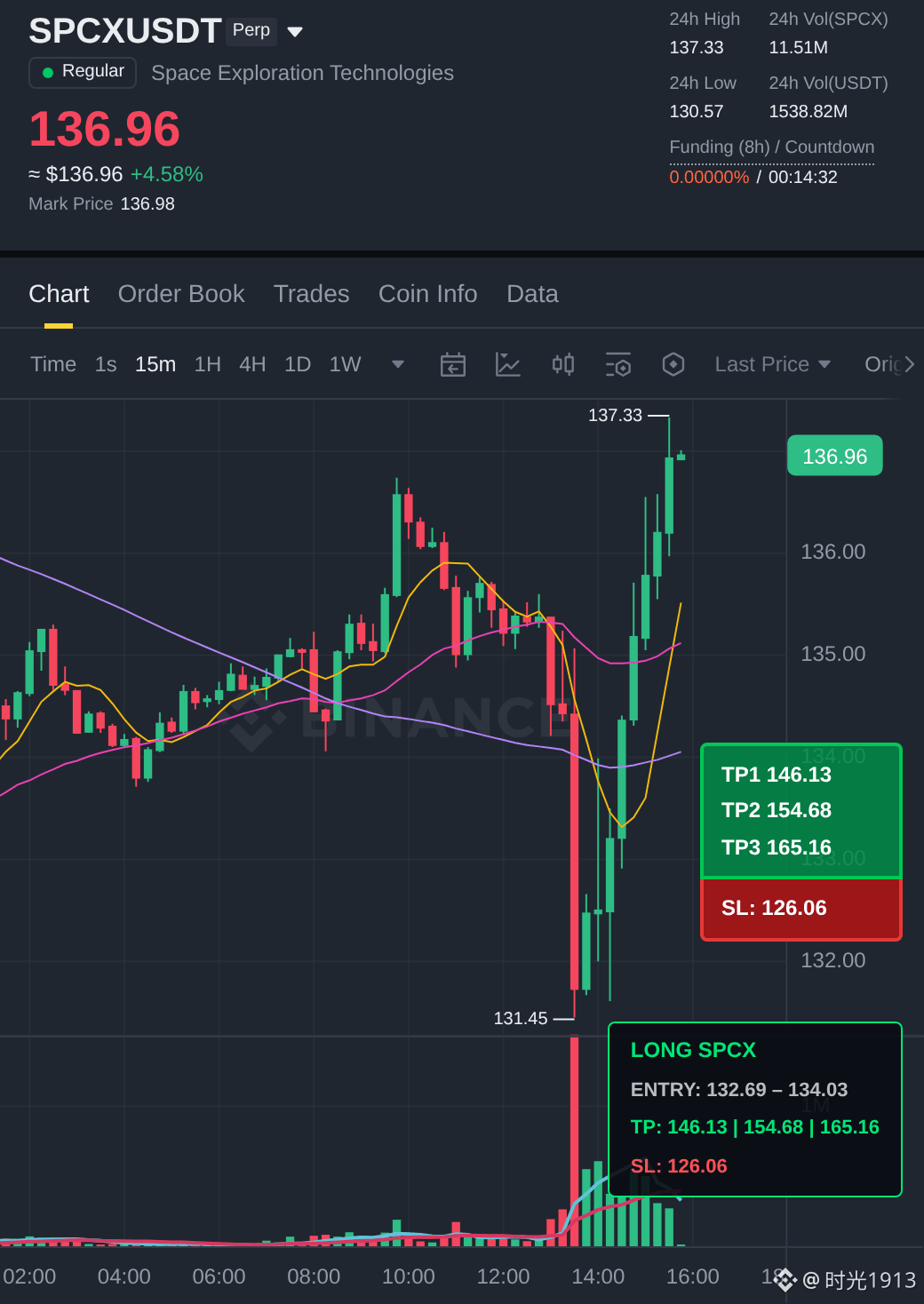This screenshot has width=924, height=1304.
Task: Expand more time intervals dropdown
Action: click(x=398, y=364)
